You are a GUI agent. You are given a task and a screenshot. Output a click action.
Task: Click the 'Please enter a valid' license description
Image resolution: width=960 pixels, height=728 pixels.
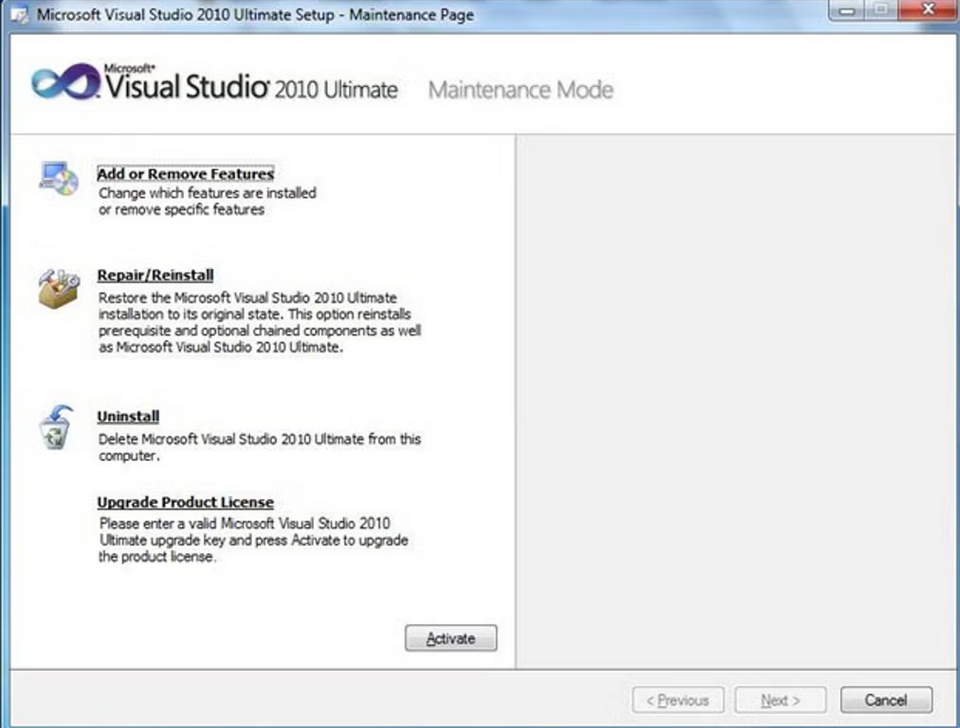click(253, 540)
